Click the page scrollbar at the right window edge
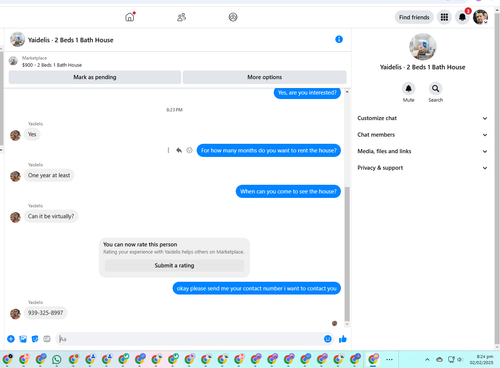500x368 pixels. 497,180
